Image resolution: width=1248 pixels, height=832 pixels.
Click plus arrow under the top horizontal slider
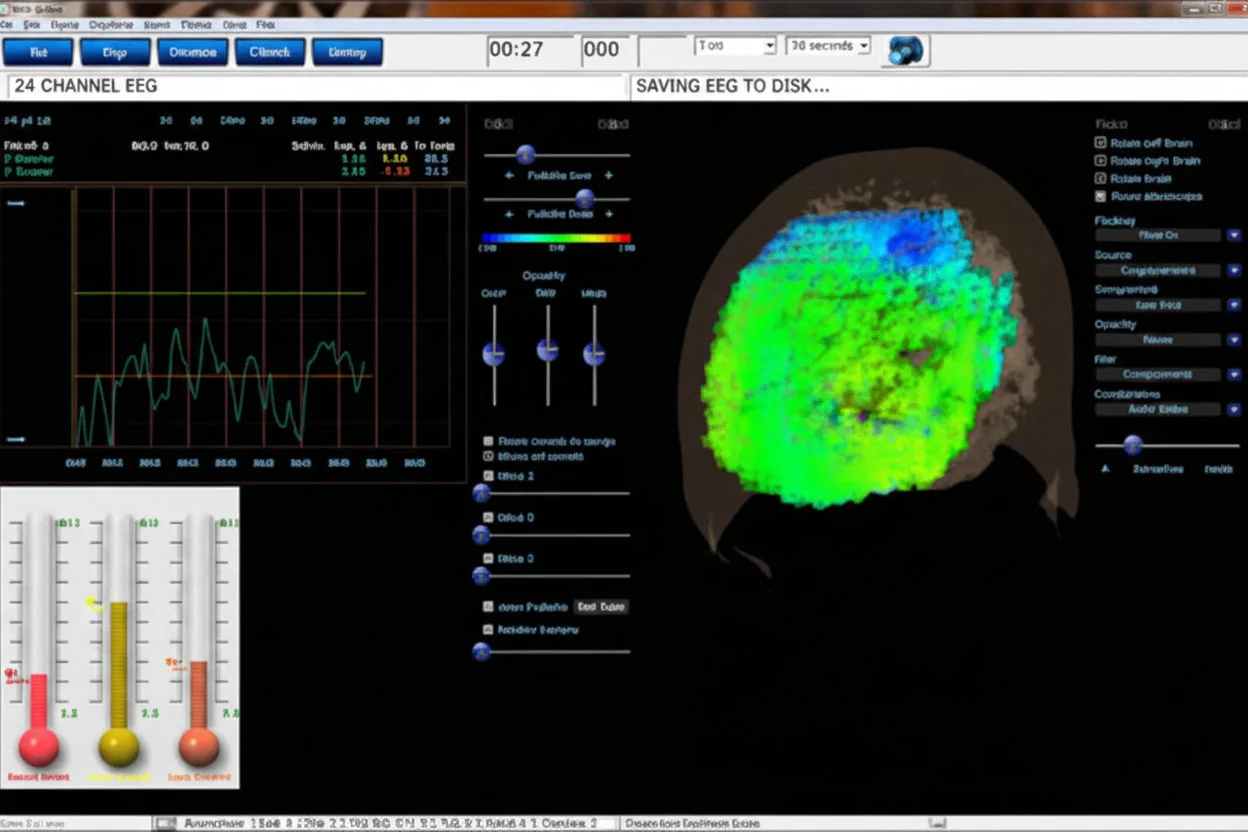[x=608, y=175]
